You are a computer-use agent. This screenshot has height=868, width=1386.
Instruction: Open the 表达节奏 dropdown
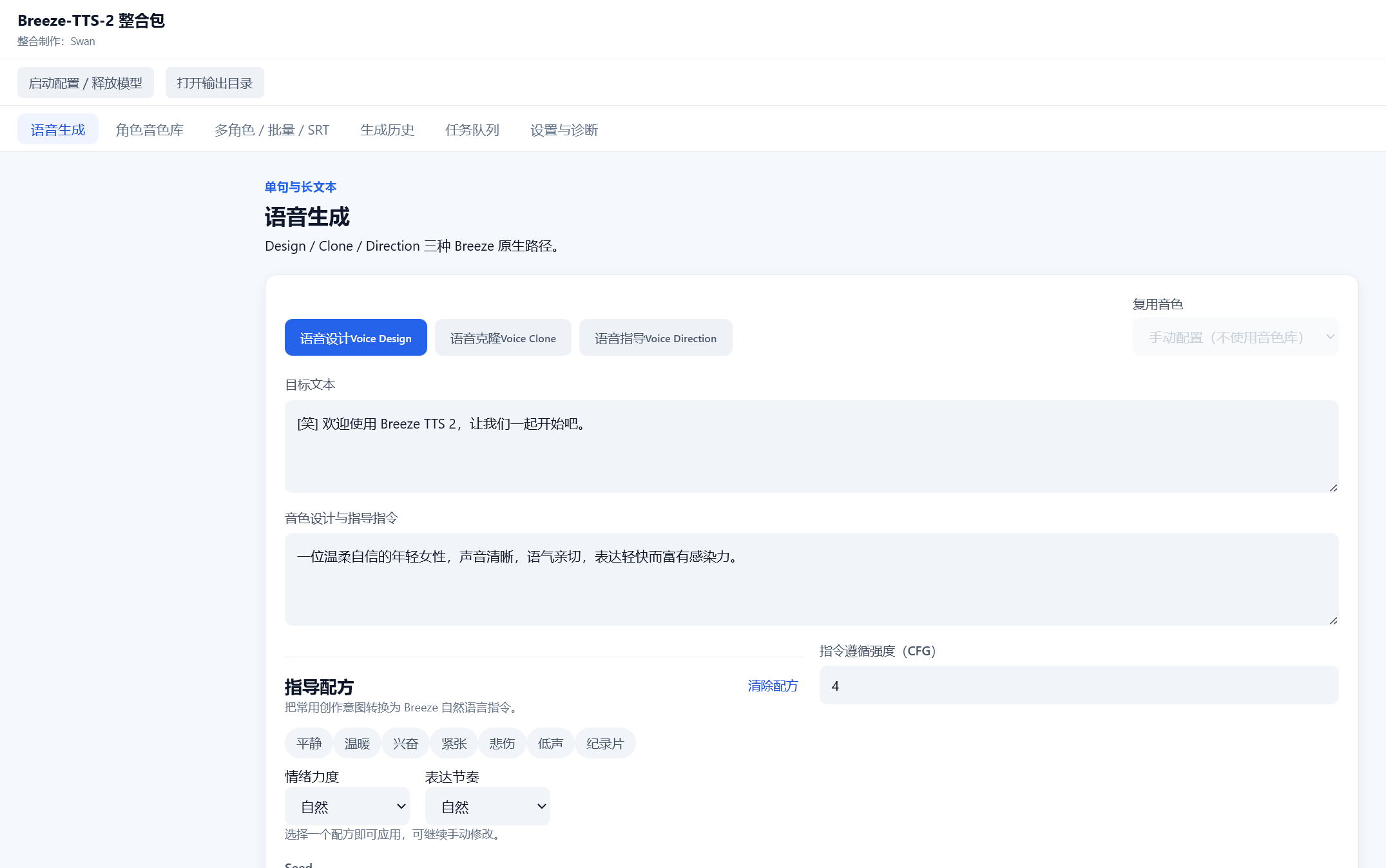(488, 806)
